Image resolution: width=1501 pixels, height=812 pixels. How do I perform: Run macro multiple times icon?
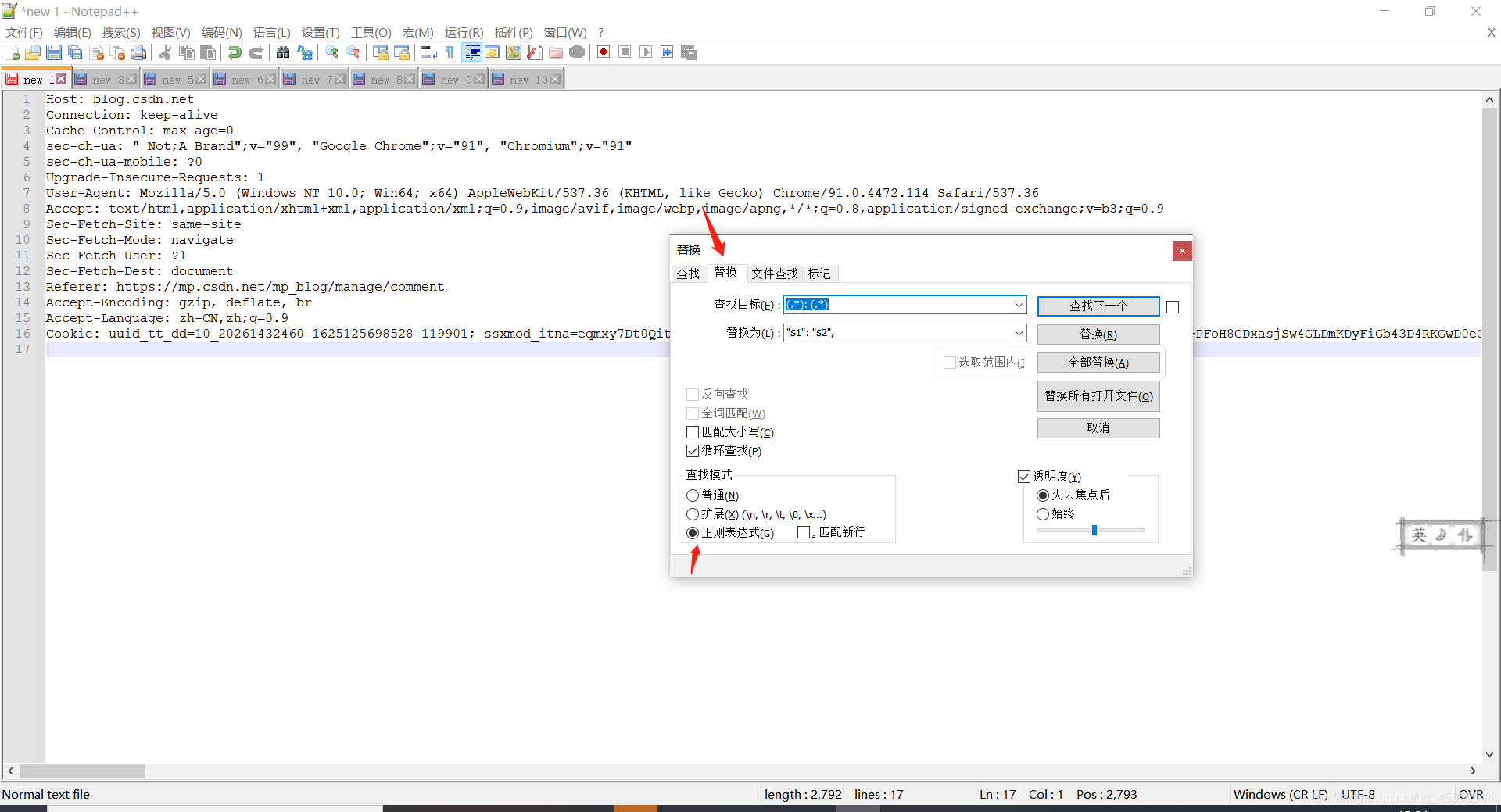point(667,52)
